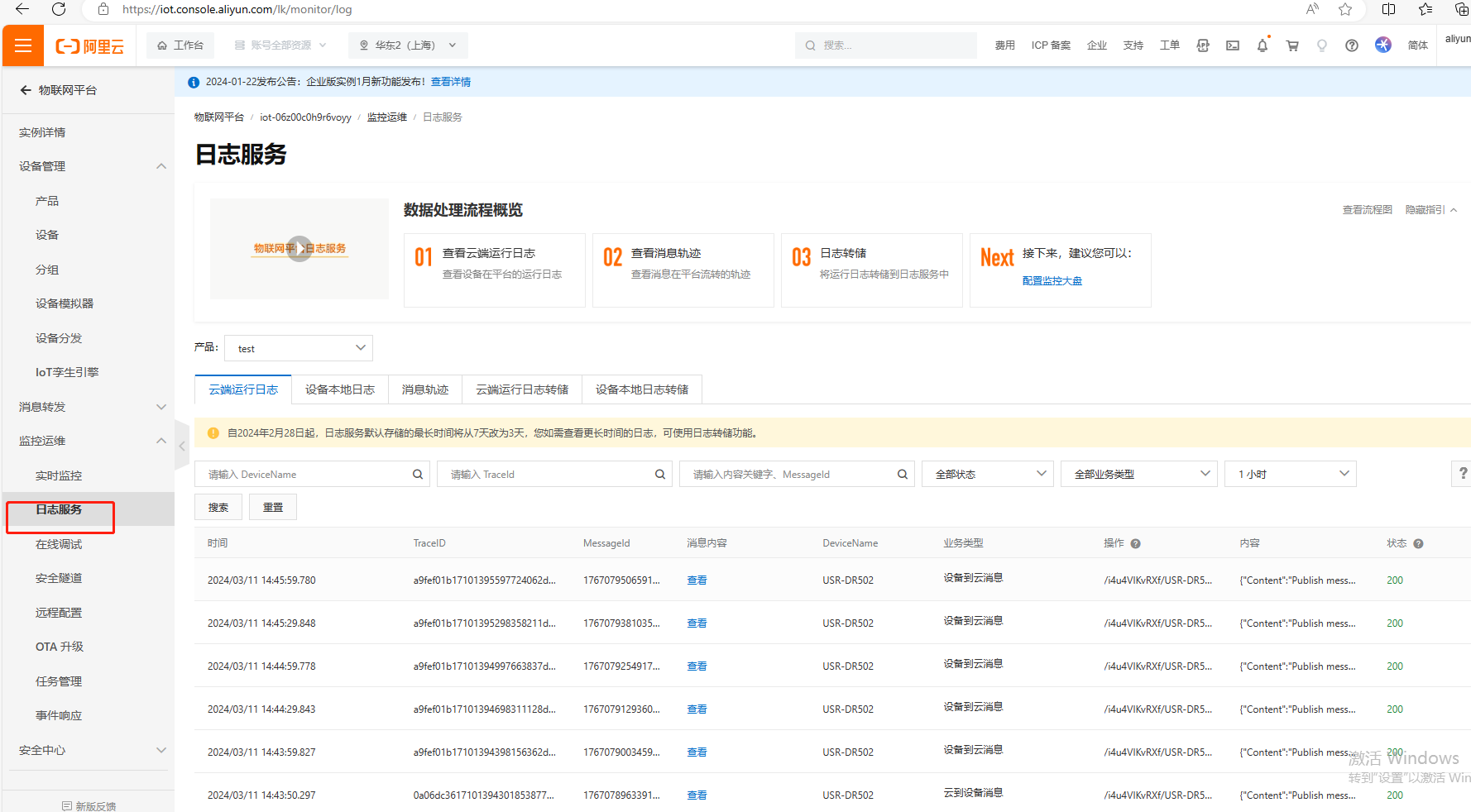Switch to the 消息轨迹 tab
Screen dimensions: 1471x812
[424, 389]
